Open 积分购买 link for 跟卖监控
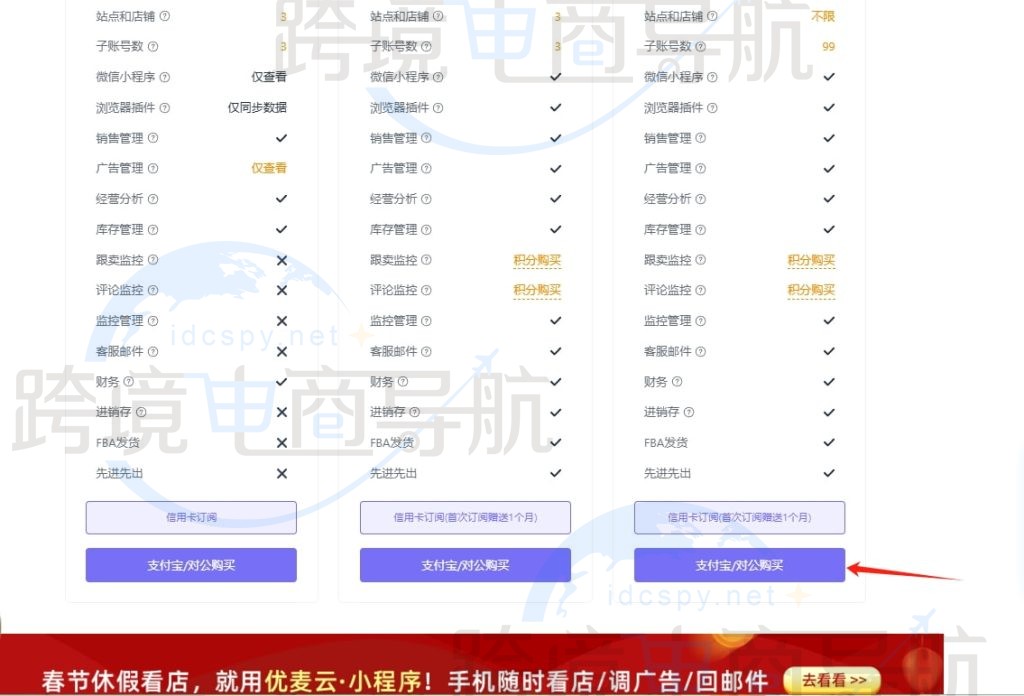 [537, 259]
